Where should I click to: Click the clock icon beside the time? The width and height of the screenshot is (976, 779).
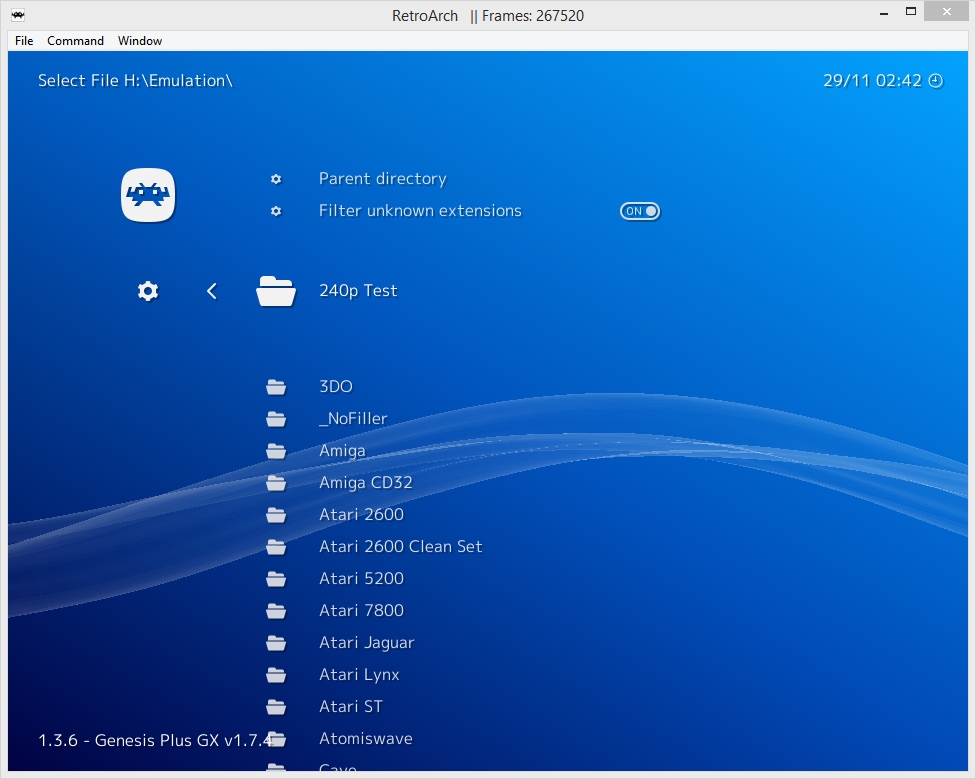pyautogui.click(x=936, y=81)
